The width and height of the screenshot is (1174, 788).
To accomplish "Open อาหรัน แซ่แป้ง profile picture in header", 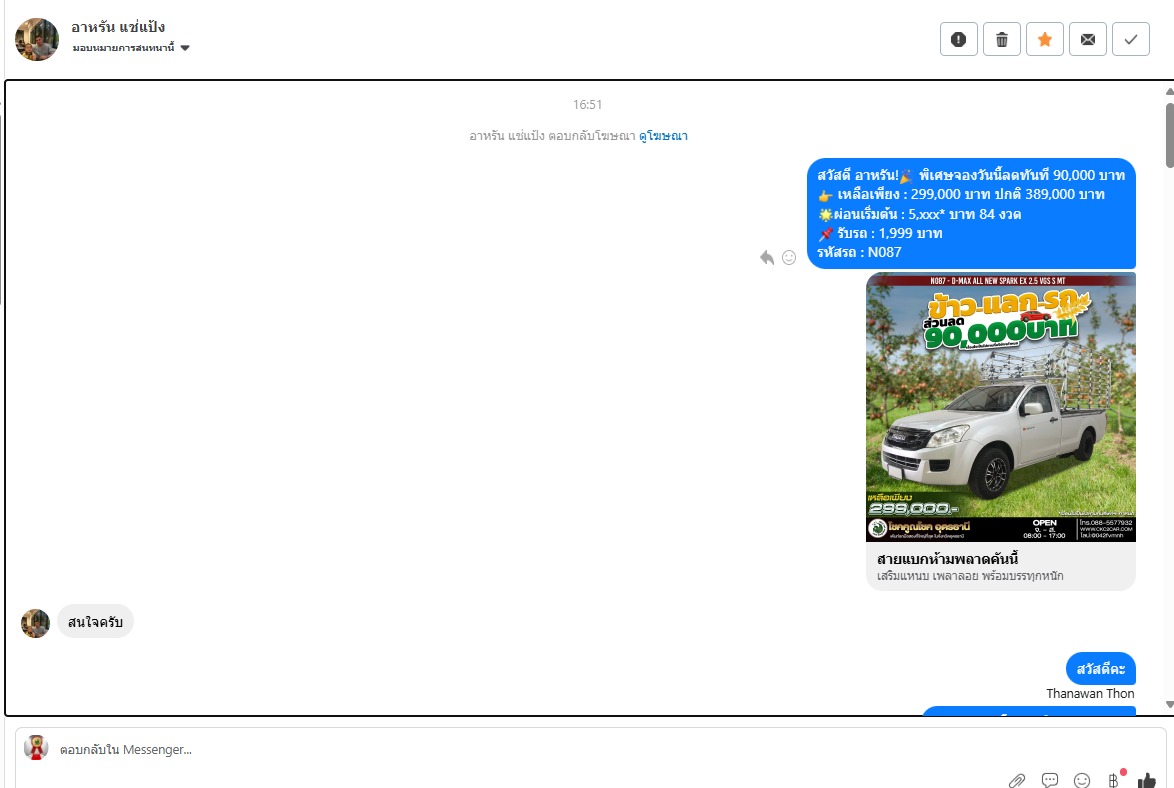I will click(x=37, y=39).
